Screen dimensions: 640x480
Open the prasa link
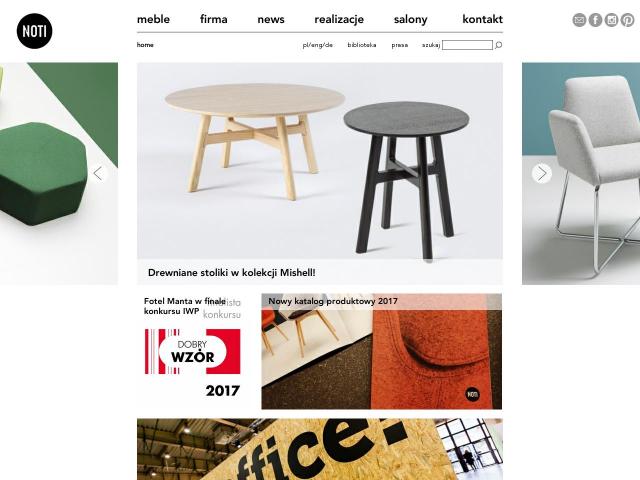tap(400, 45)
